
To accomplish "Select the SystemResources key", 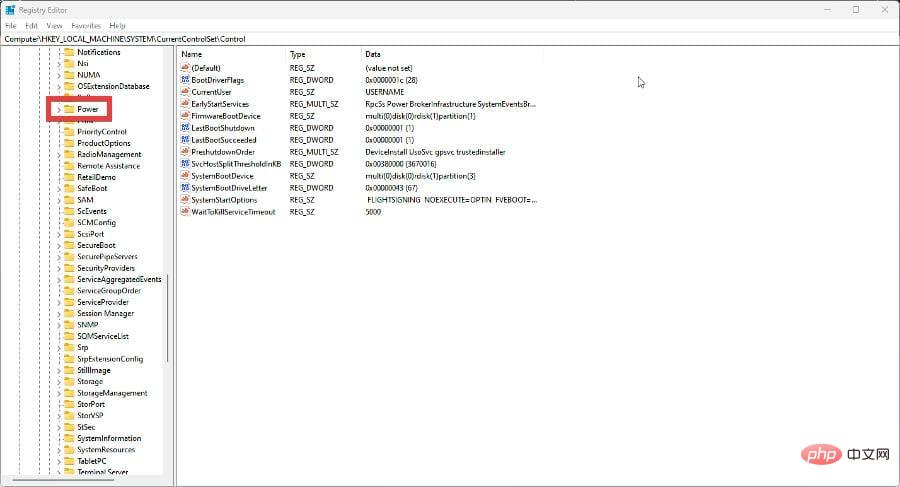I will coord(106,450).
